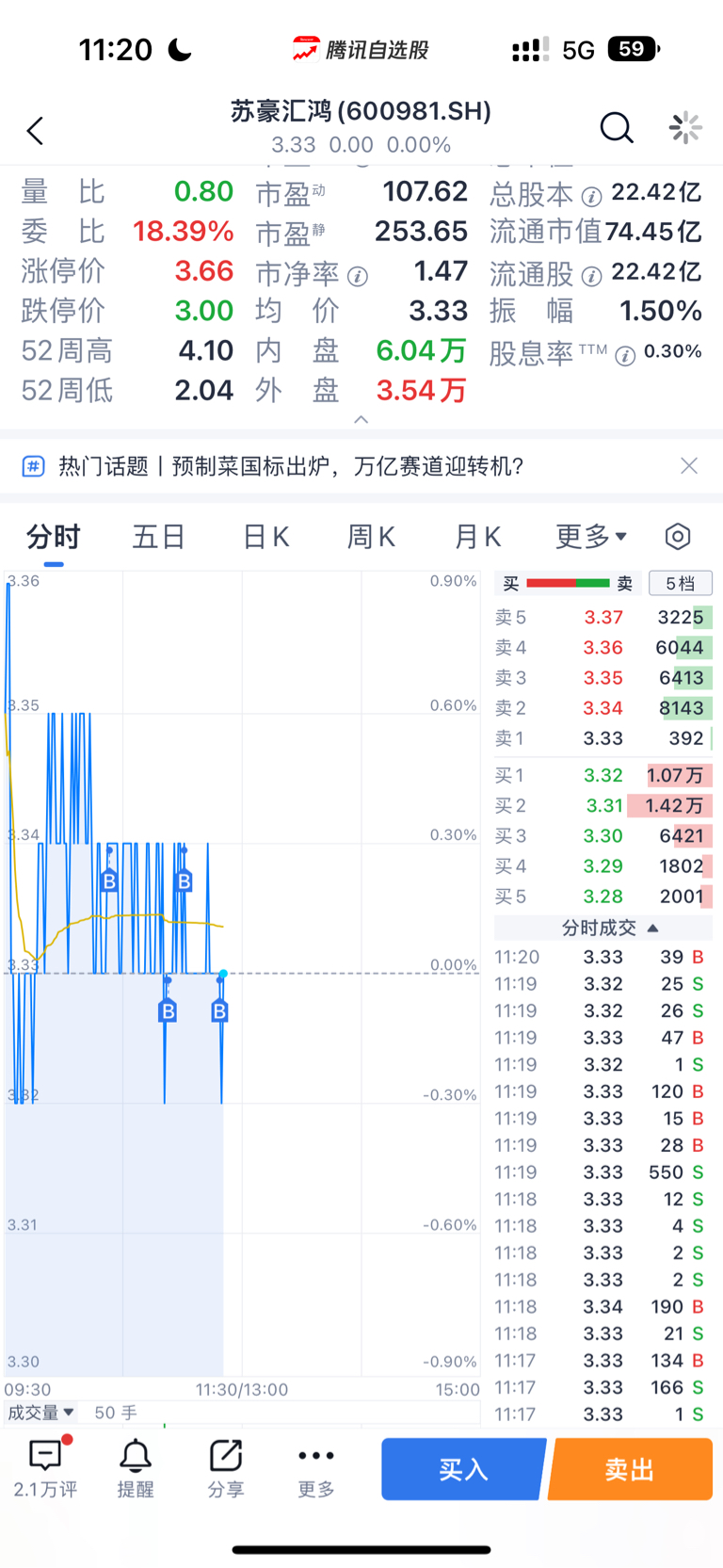Select 卖4 price 3.36 row
The width and height of the screenshot is (723, 1568).
click(603, 648)
